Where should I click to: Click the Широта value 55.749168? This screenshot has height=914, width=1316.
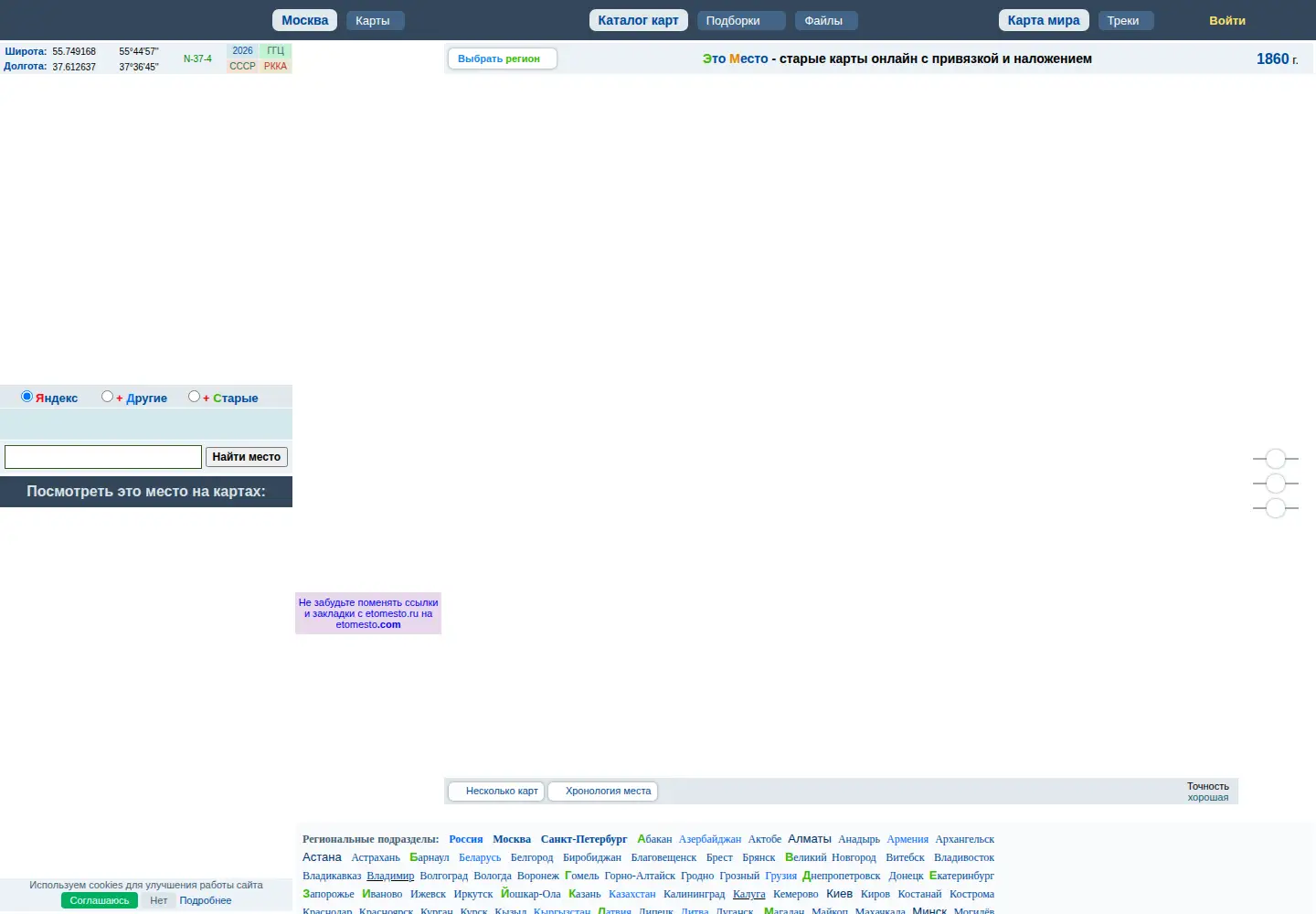(x=74, y=51)
